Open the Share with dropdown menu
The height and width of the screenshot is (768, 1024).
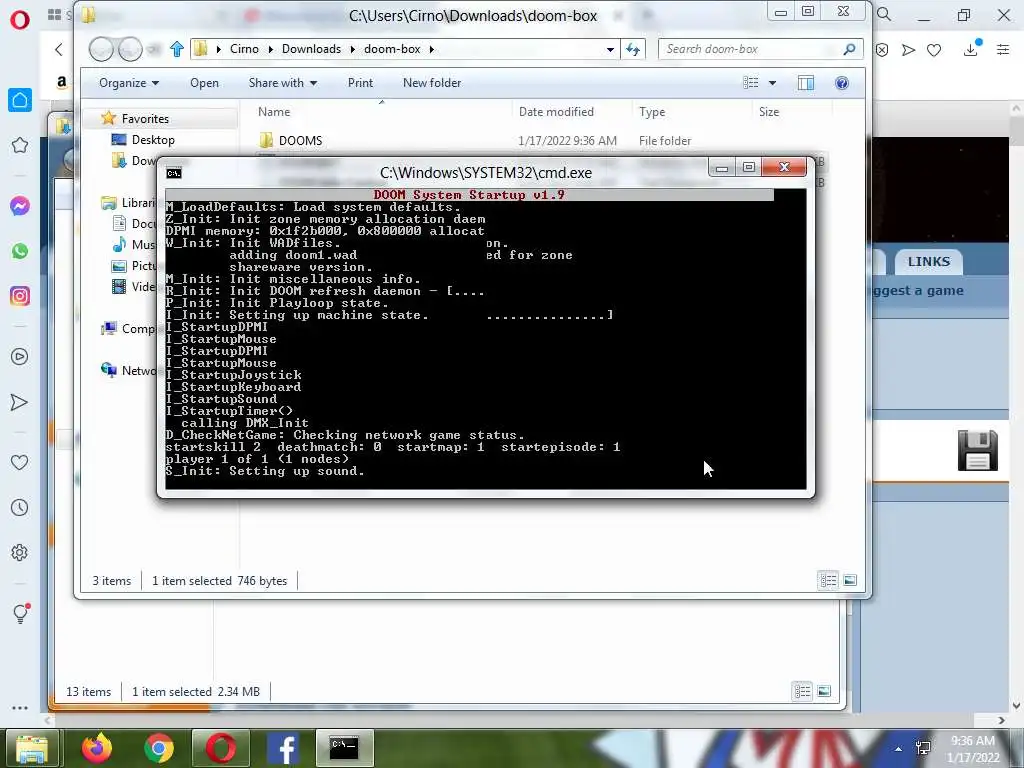(x=283, y=83)
